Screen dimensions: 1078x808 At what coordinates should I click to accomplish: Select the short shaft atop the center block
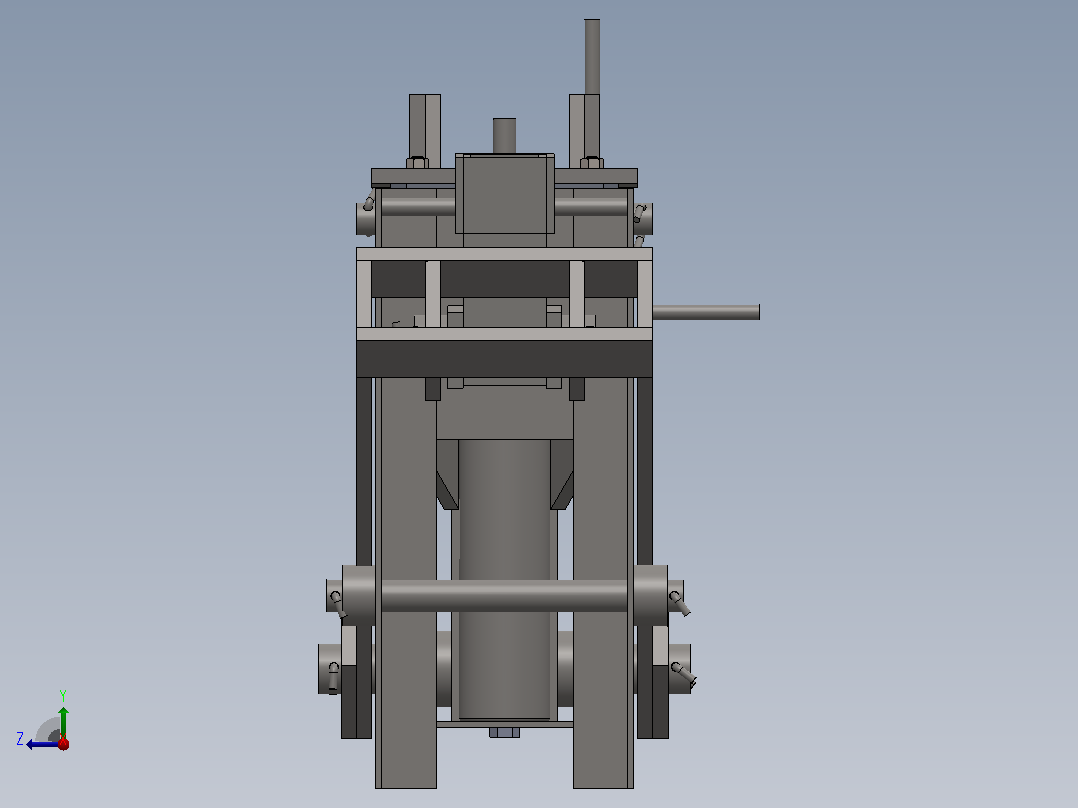(505, 135)
